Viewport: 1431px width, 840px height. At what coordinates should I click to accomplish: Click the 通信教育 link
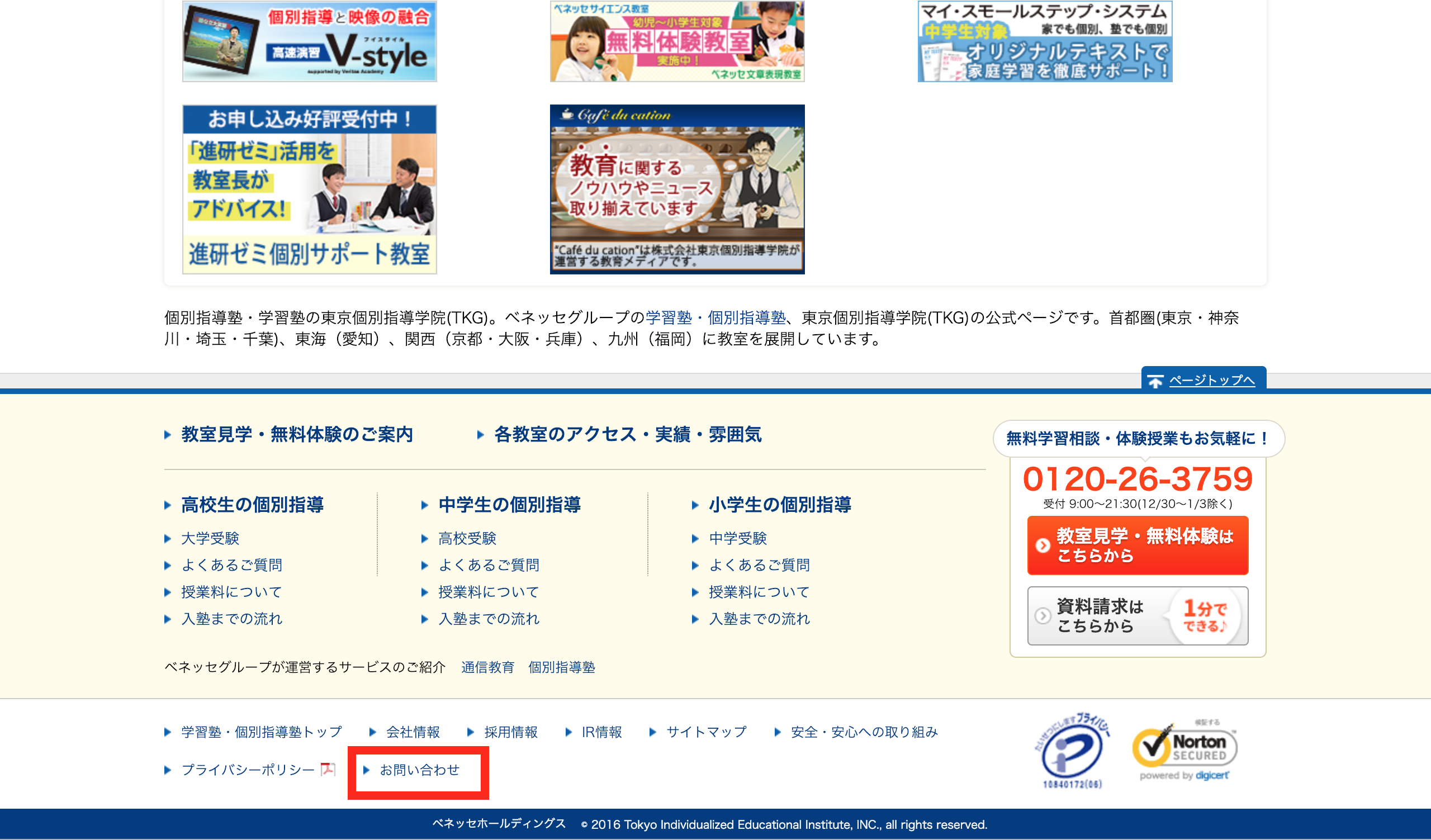487,667
